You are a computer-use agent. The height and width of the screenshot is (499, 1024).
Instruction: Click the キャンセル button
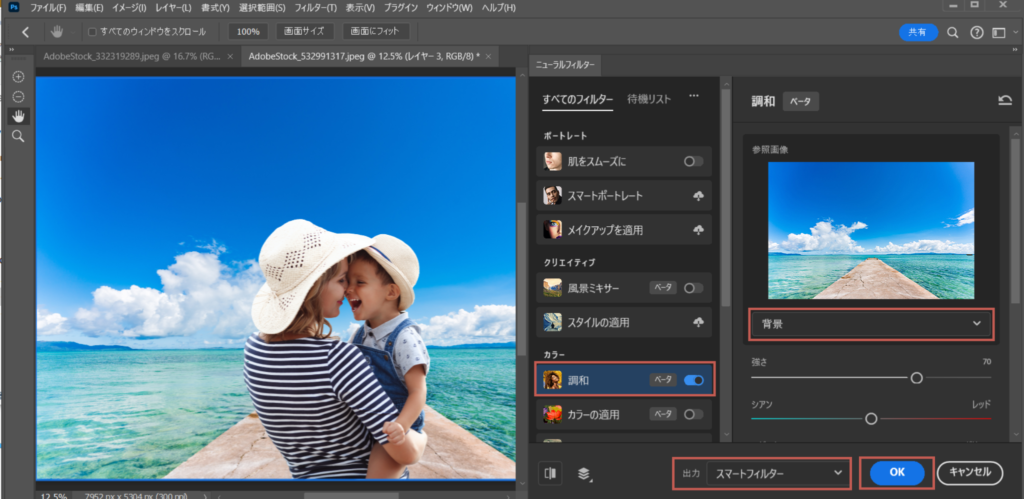969,473
